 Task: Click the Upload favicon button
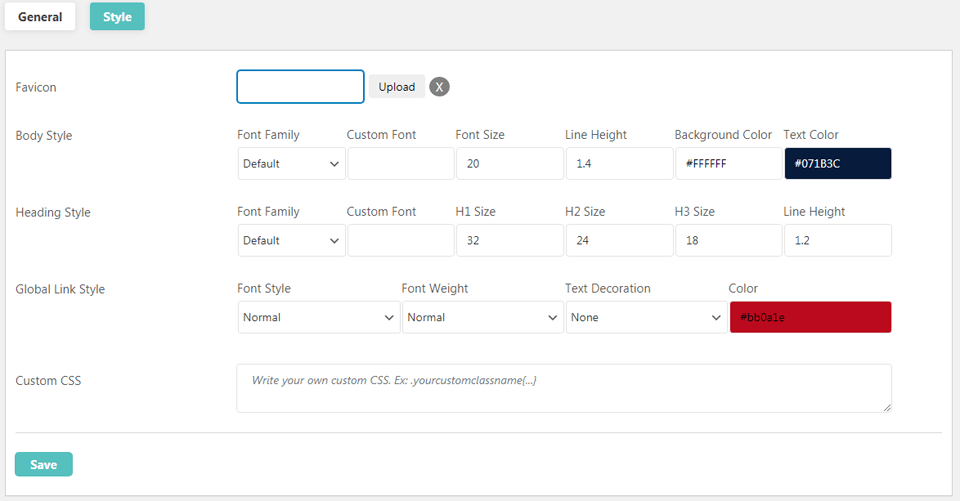tap(397, 87)
